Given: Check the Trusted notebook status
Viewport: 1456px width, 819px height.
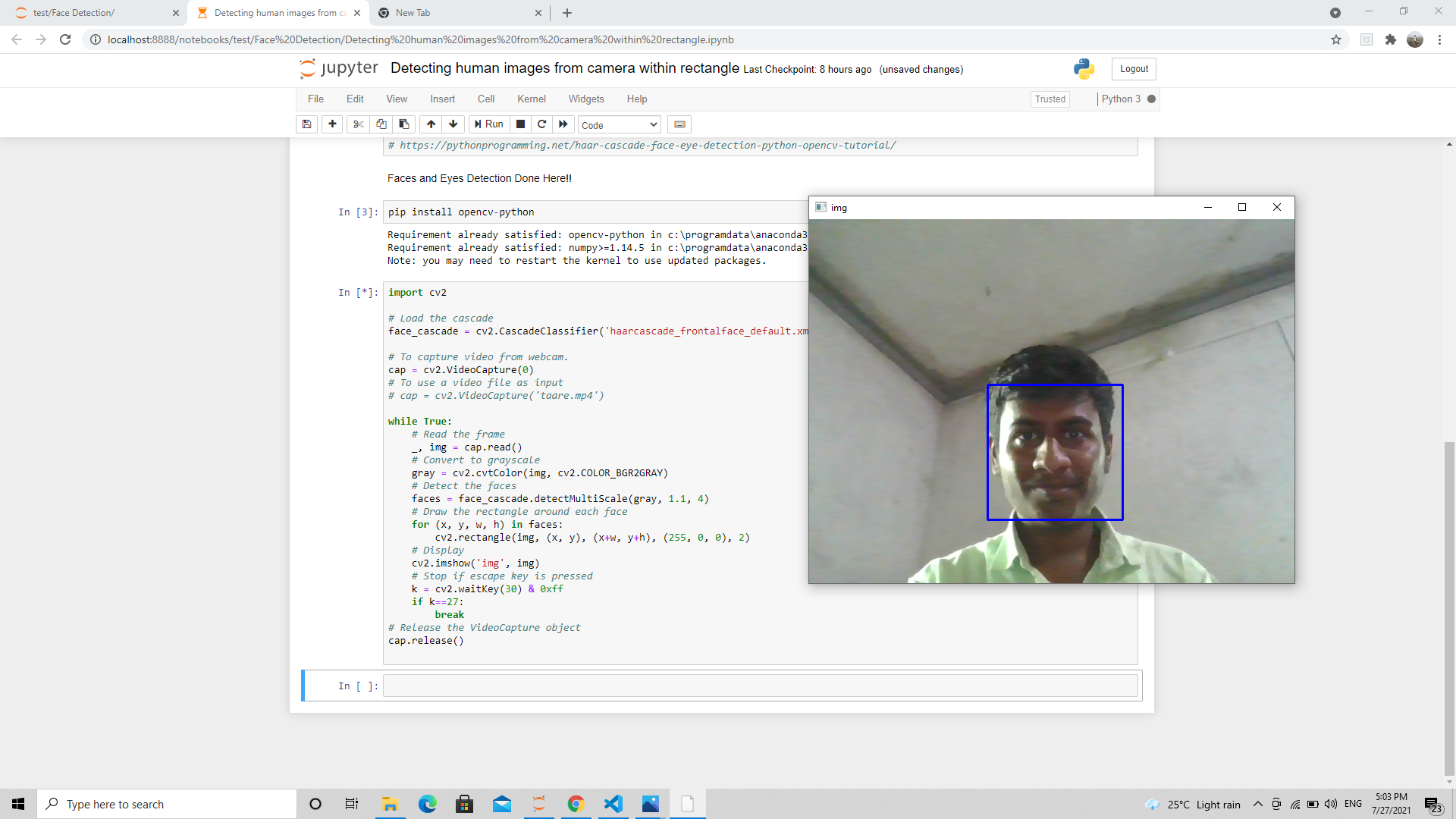Looking at the screenshot, I should tap(1049, 99).
